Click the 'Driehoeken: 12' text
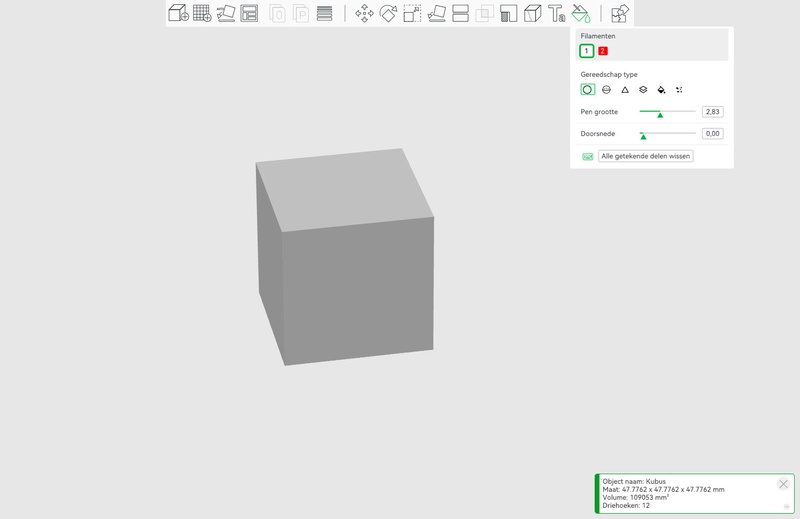Screen dimensions: 800x519 click(626, 505)
